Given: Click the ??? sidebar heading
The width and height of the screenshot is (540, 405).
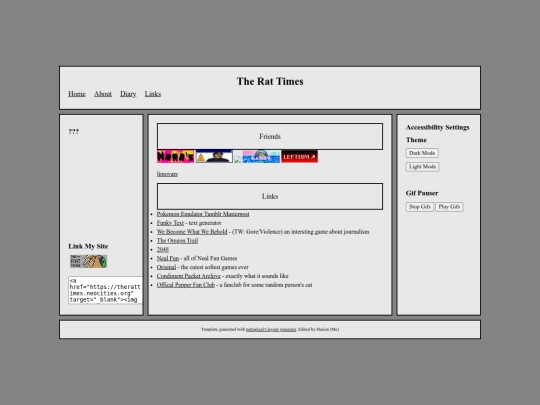Looking at the screenshot, I should pos(73,132).
